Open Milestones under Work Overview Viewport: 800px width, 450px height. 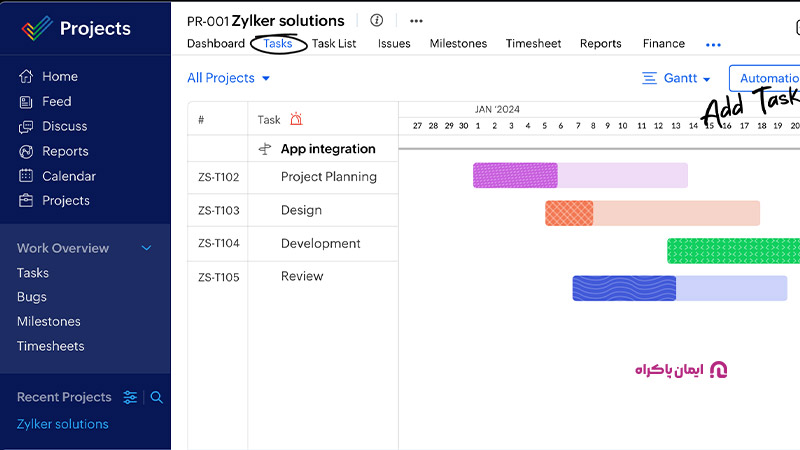(x=48, y=321)
